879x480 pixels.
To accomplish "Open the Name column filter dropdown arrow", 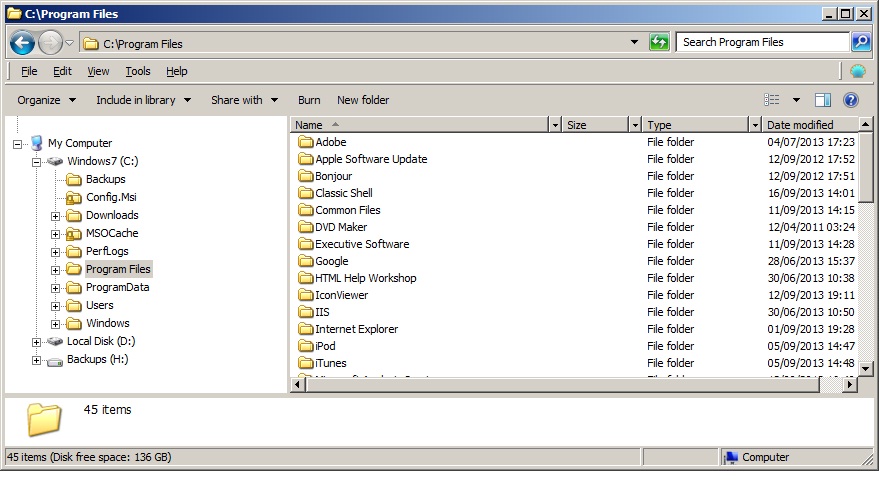I will pyautogui.click(x=555, y=125).
